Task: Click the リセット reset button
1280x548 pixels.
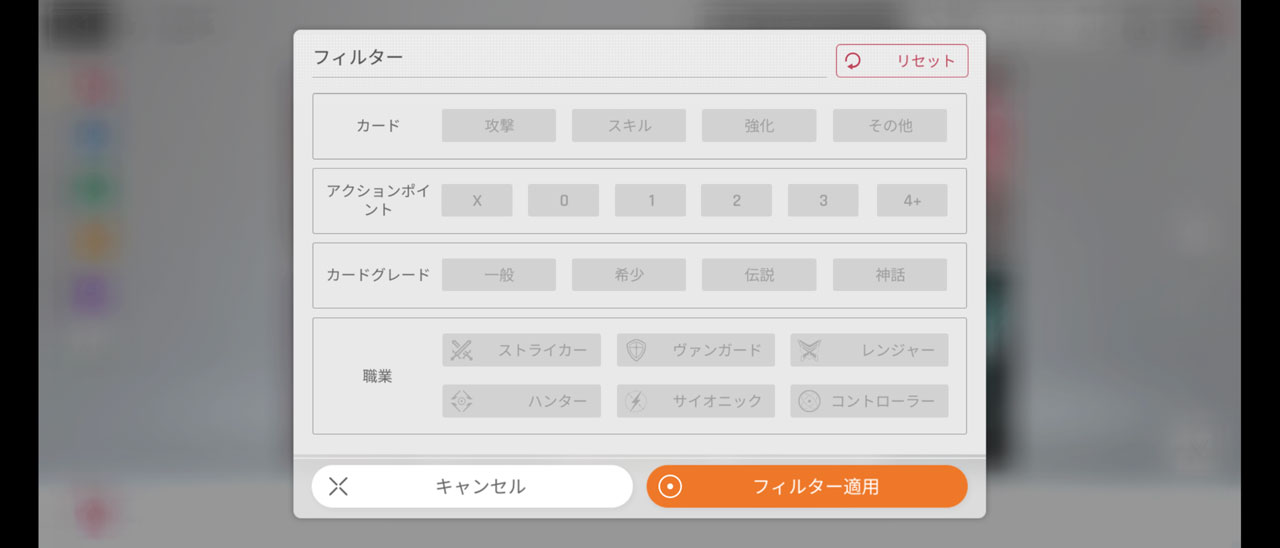Action: [902, 61]
